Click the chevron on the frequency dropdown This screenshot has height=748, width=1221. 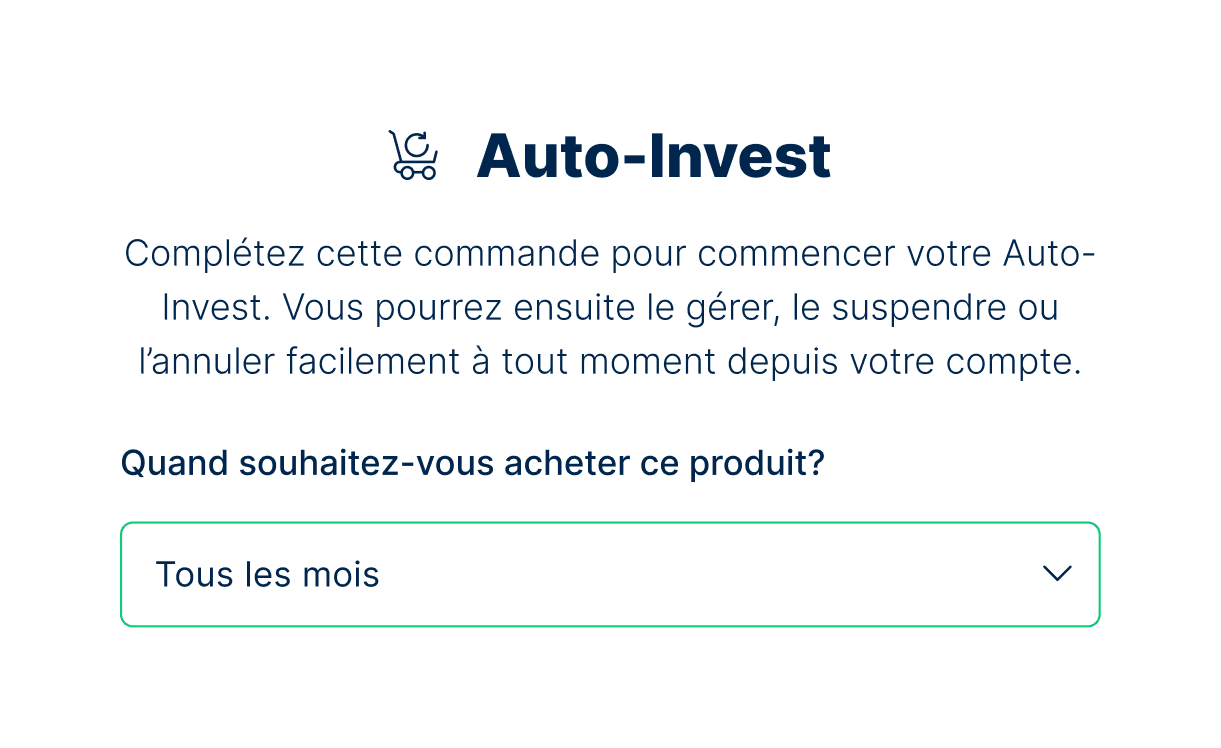(x=1055, y=575)
